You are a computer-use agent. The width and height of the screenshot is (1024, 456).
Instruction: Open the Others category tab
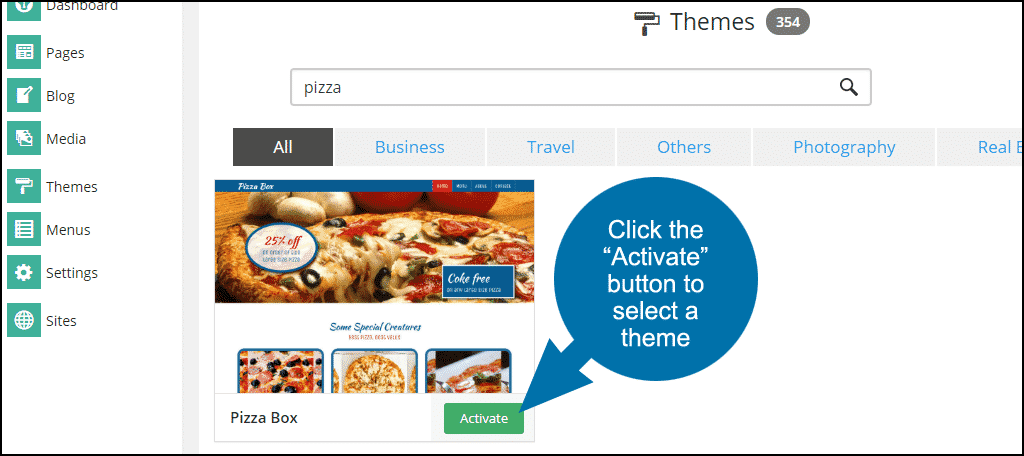[684, 147]
